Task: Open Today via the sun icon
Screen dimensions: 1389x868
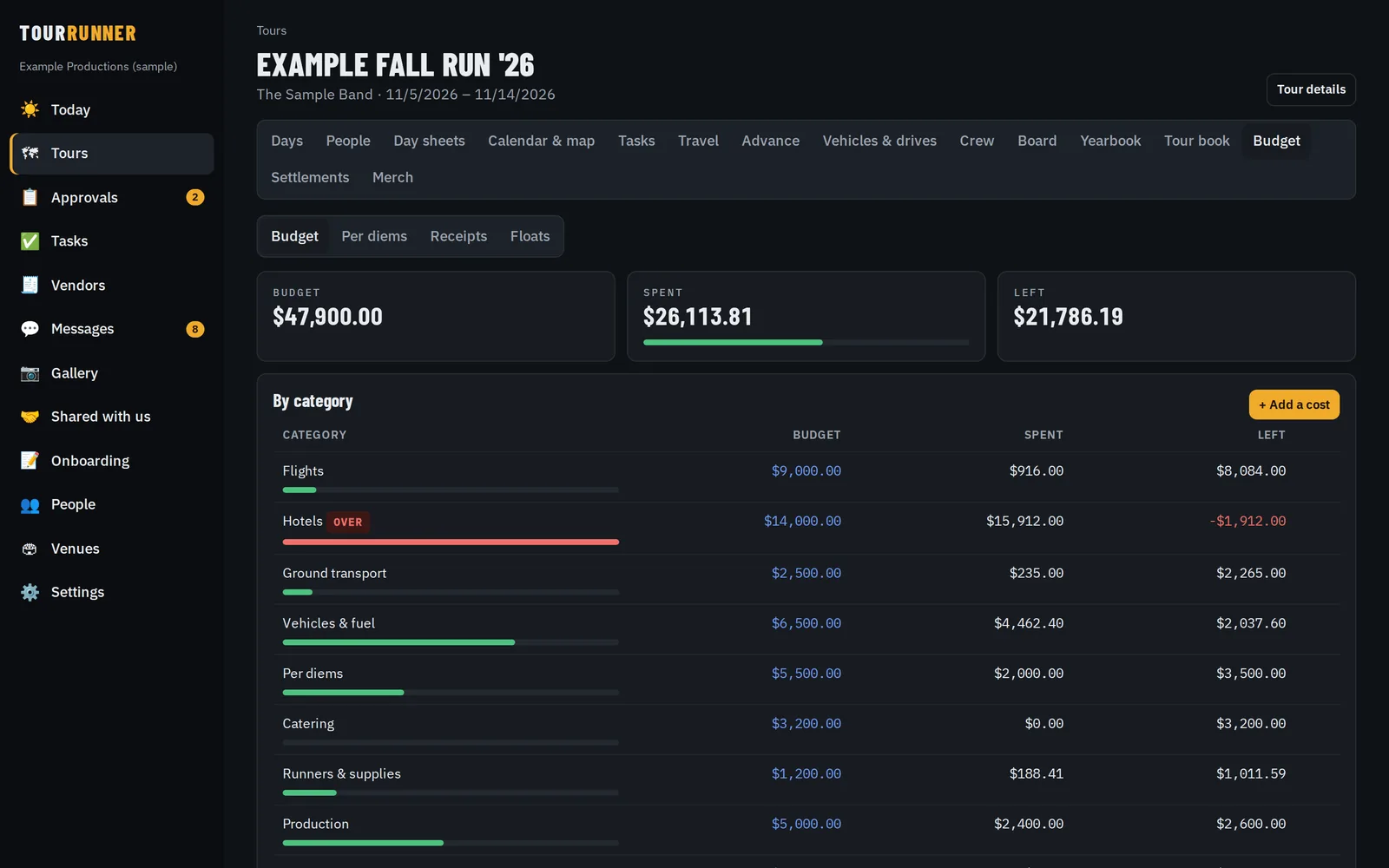Action: click(x=30, y=109)
